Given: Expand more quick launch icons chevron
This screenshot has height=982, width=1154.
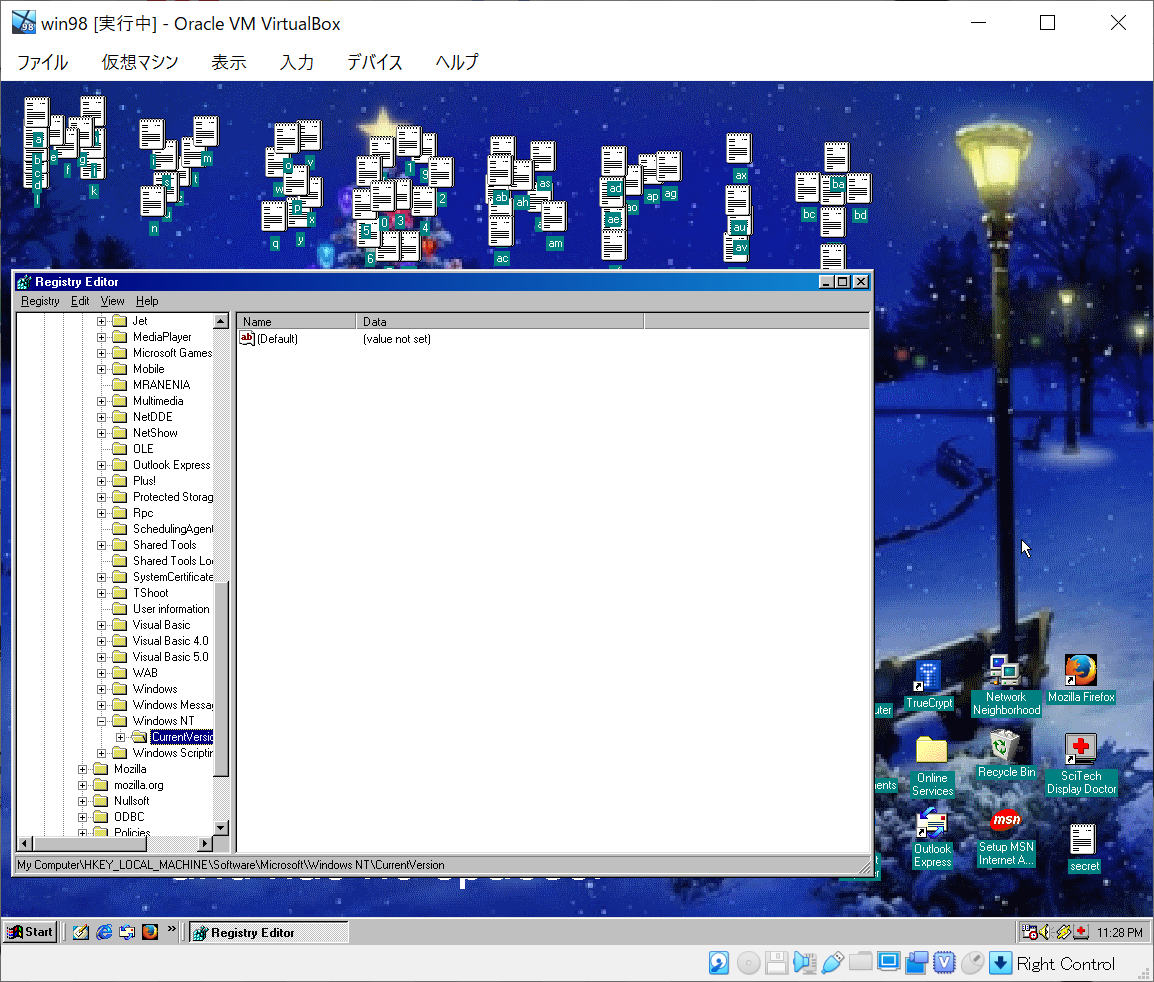Looking at the screenshot, I should (171, 929).
